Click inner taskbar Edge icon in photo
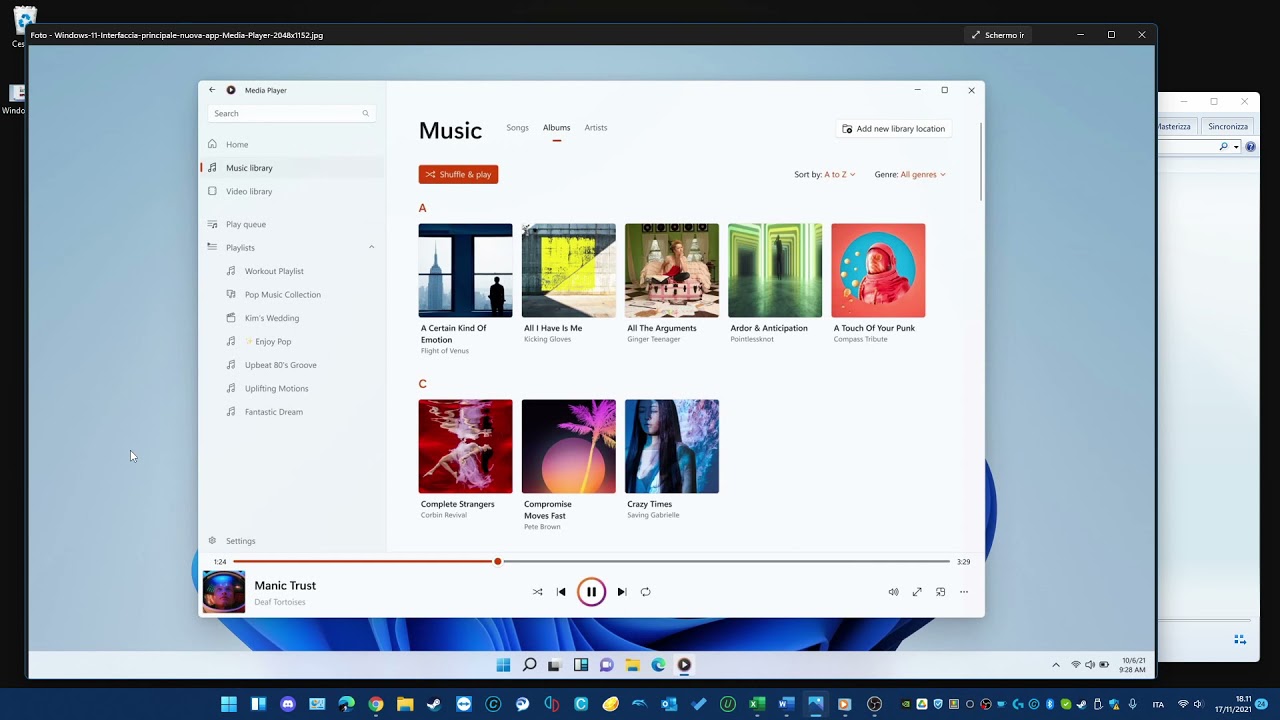 [x=658, y=665]
